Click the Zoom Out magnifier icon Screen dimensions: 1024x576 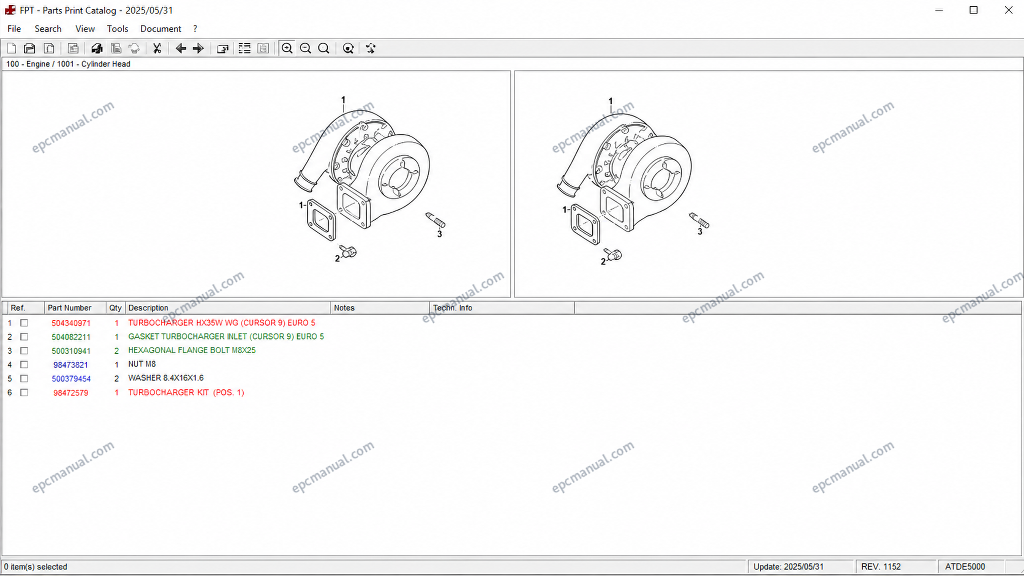[305, 48]
